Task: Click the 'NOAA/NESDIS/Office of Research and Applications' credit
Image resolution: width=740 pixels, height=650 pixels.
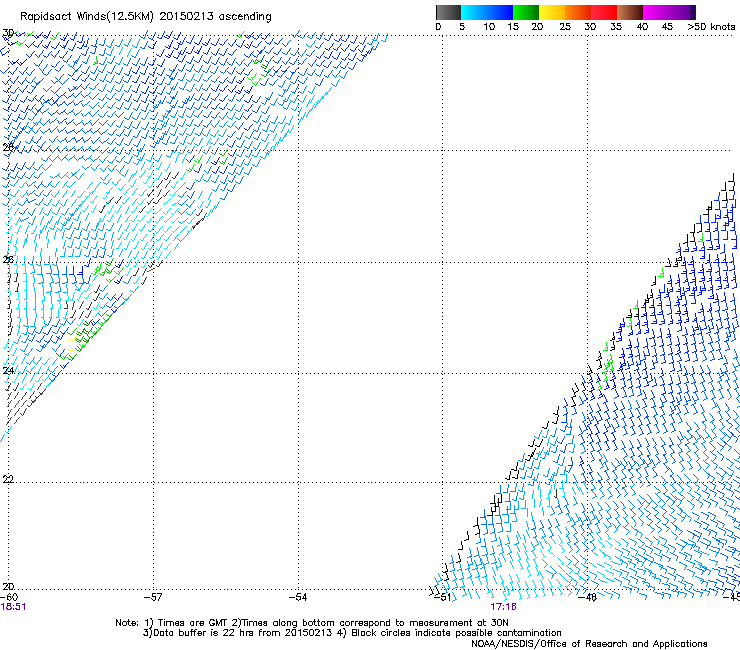Action: click(x=589, y=644)
